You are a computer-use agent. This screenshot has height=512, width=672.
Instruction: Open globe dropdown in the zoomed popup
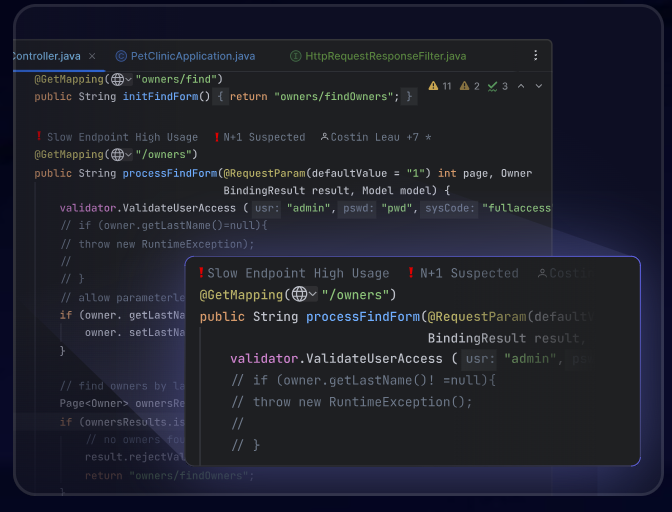[304, 294]
